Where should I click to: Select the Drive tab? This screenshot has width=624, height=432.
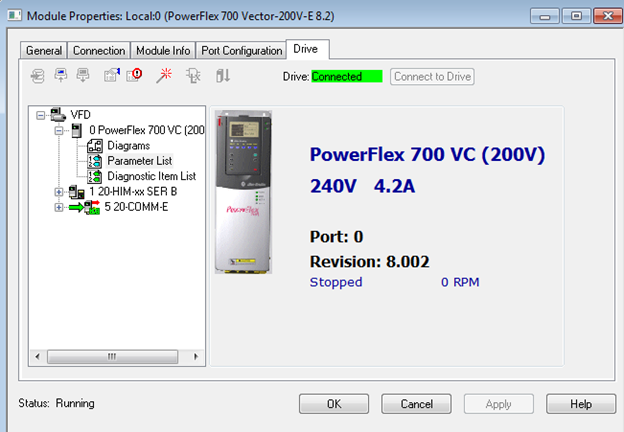(307, 49)
